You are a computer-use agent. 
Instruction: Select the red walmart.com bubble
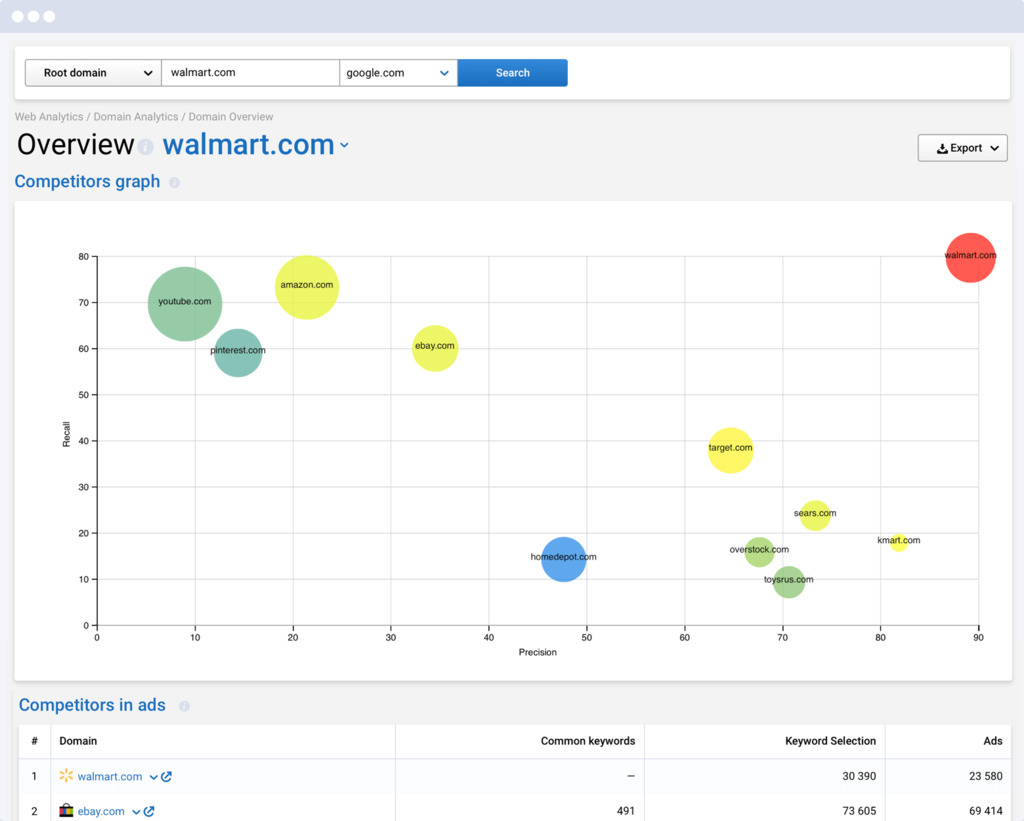[x=970, y=257]
